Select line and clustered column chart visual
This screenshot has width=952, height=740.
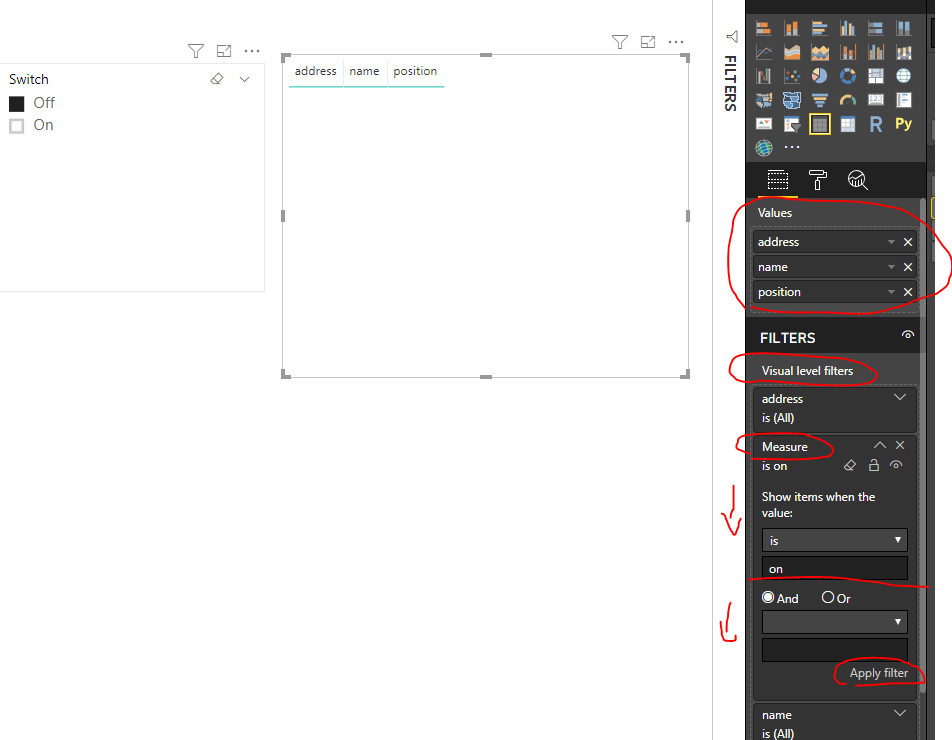point(876,52)
